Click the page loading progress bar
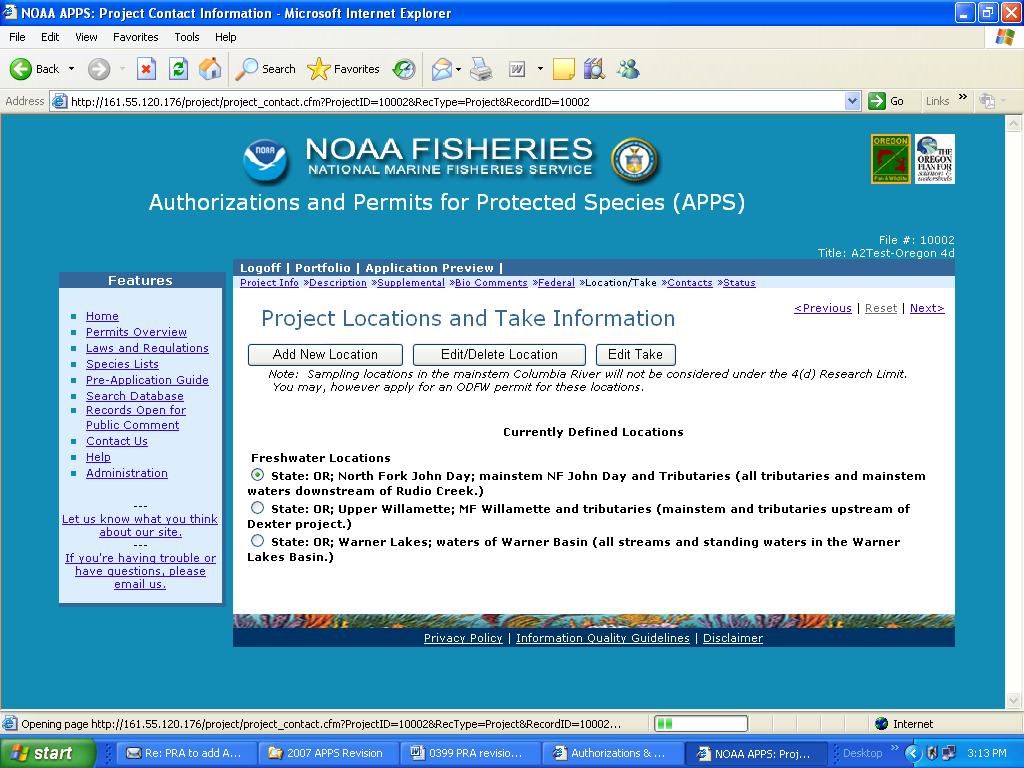The image size is (1024, 768). [x=701, y=724]
